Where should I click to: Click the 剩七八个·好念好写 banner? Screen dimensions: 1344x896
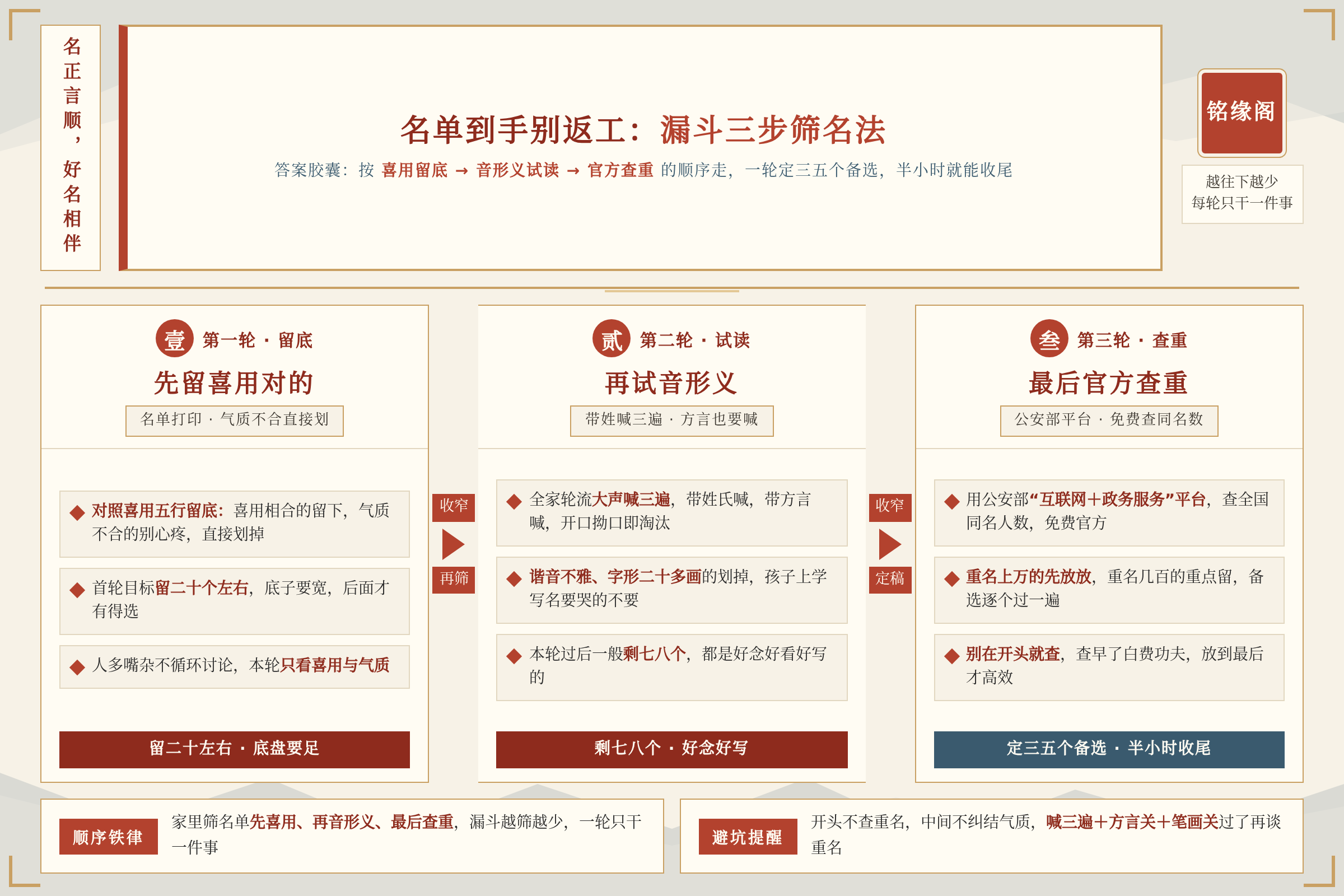tap(671, 750)
